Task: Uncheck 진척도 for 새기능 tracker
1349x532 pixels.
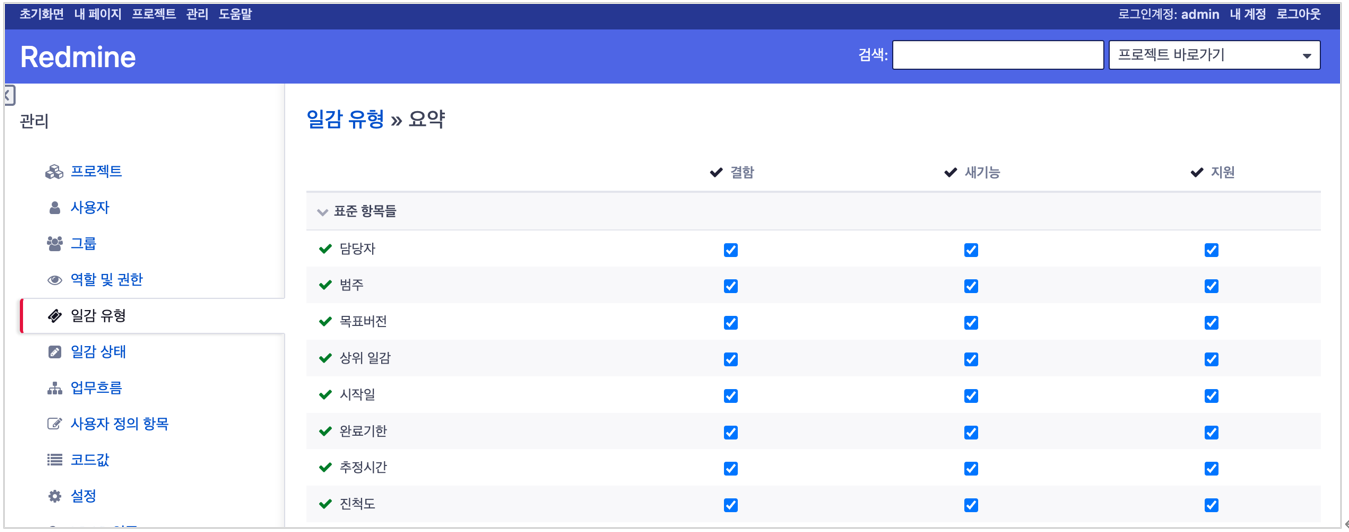Action: (971, 505)
